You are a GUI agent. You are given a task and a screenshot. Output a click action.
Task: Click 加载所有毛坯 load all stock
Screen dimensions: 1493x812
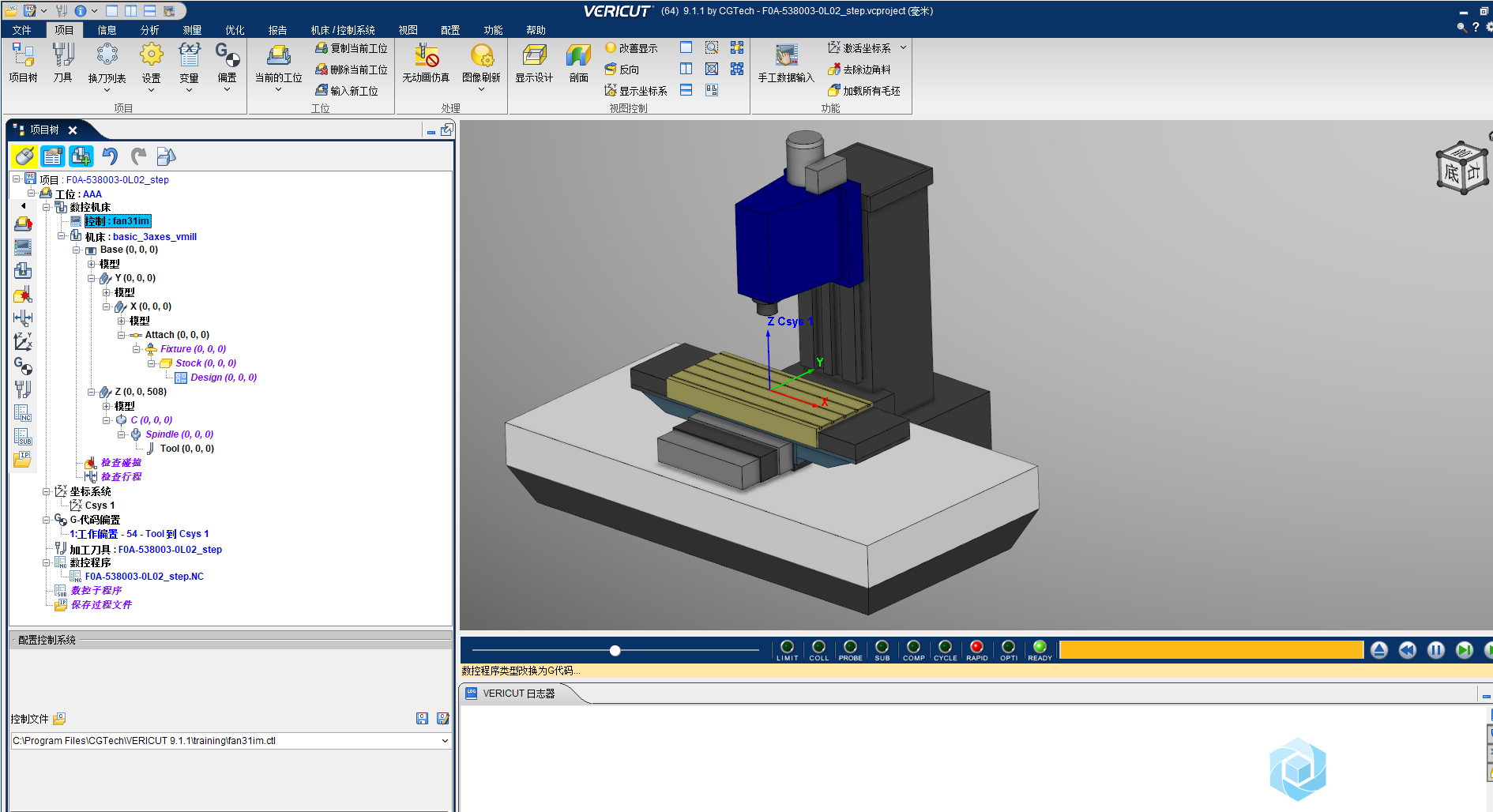[864, 91]
